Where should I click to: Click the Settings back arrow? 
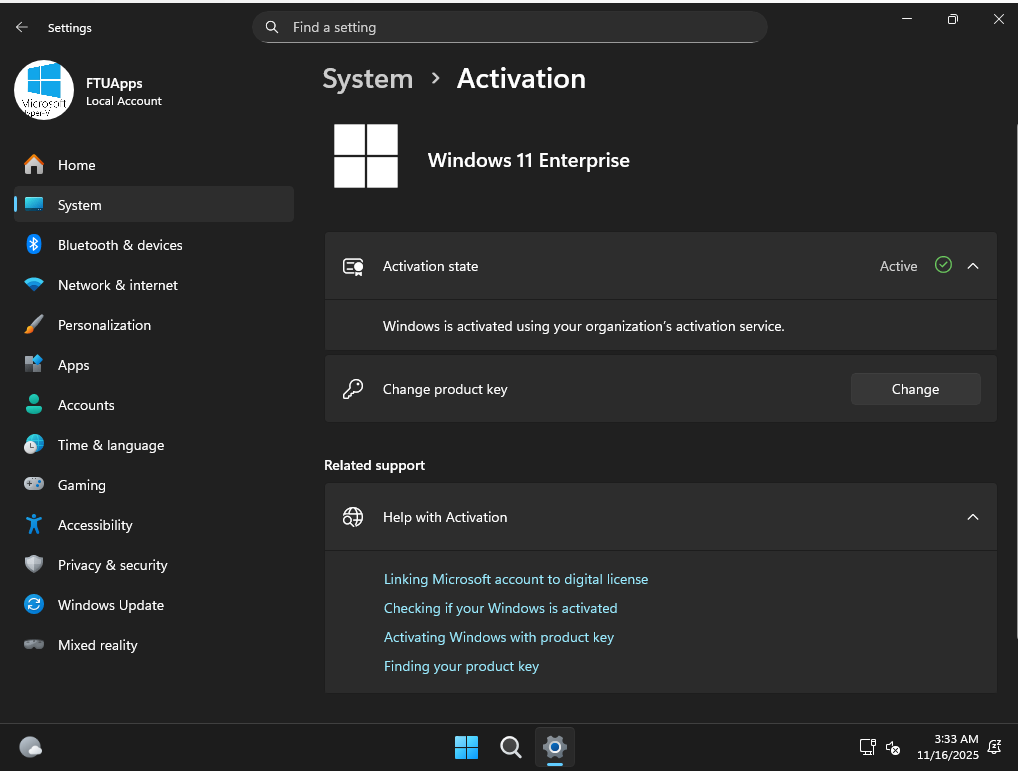click(x=22, y=28)
